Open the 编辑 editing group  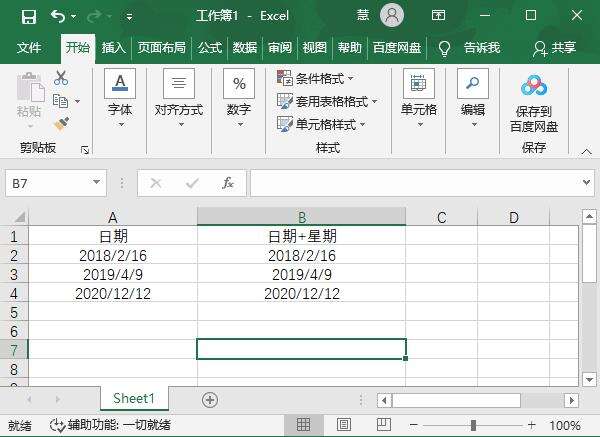(473, 98)
